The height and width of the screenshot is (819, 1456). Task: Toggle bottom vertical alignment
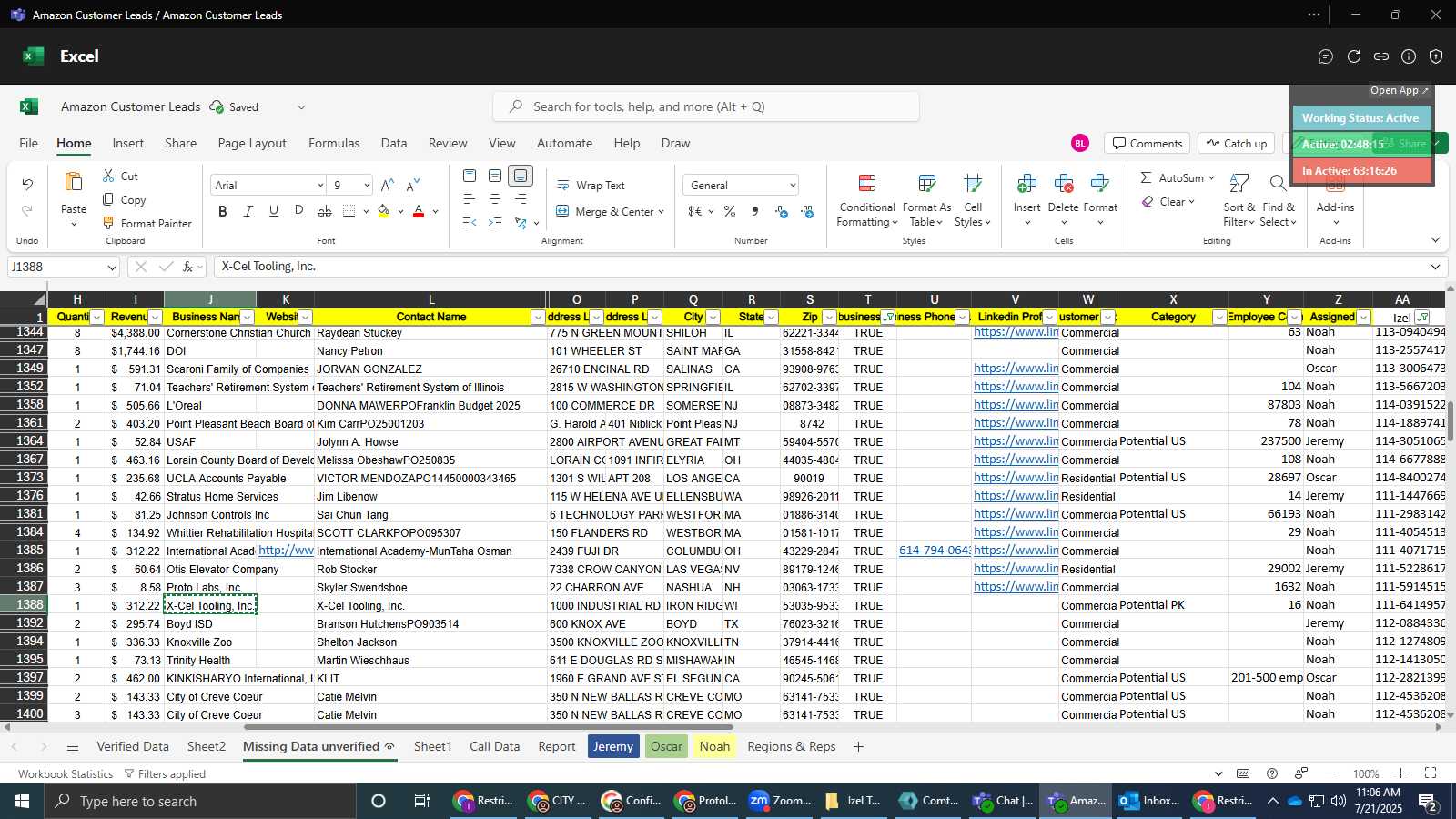point(521,176)
